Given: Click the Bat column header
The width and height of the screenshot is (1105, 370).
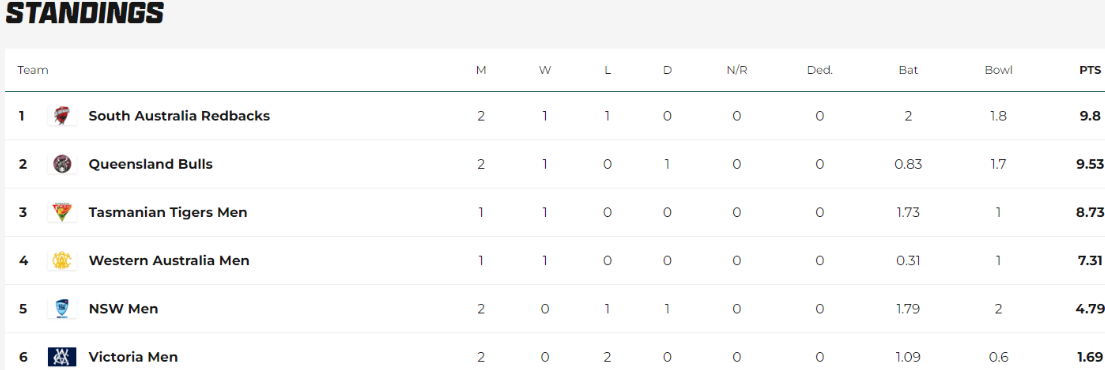Looking at the screenshot, I should click(908, 70).
